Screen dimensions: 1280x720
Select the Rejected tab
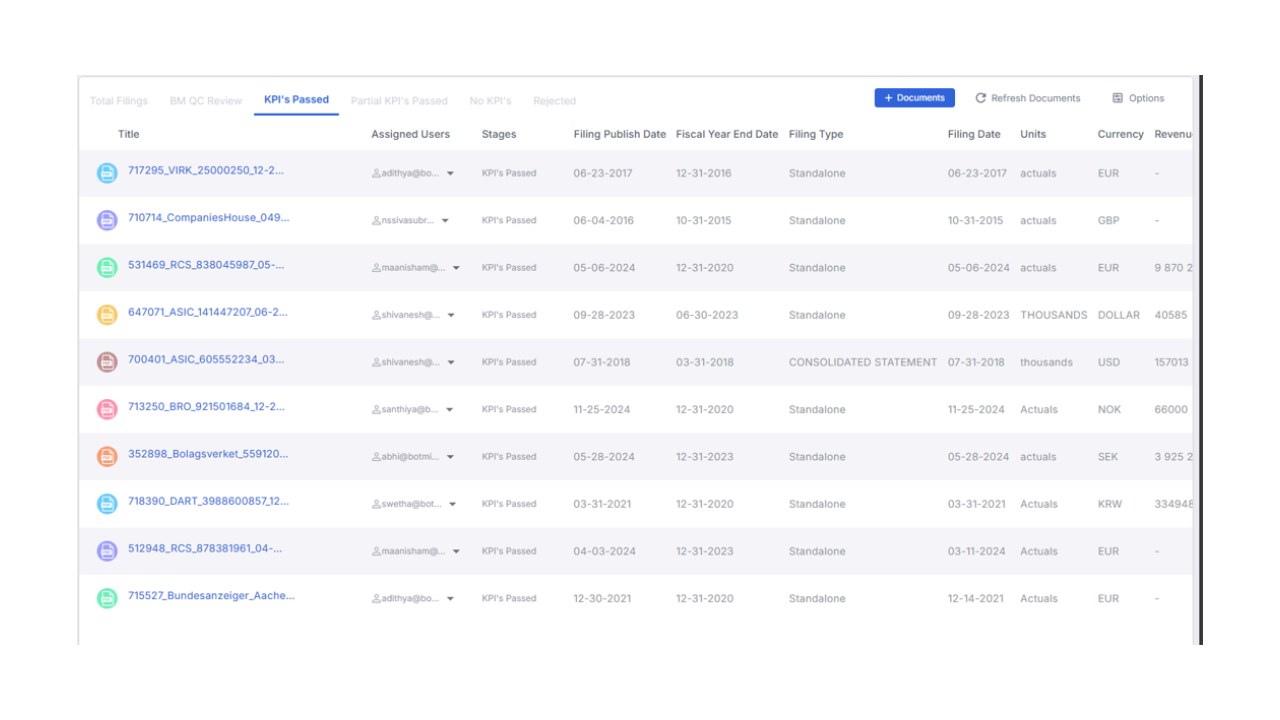point(554,101)
